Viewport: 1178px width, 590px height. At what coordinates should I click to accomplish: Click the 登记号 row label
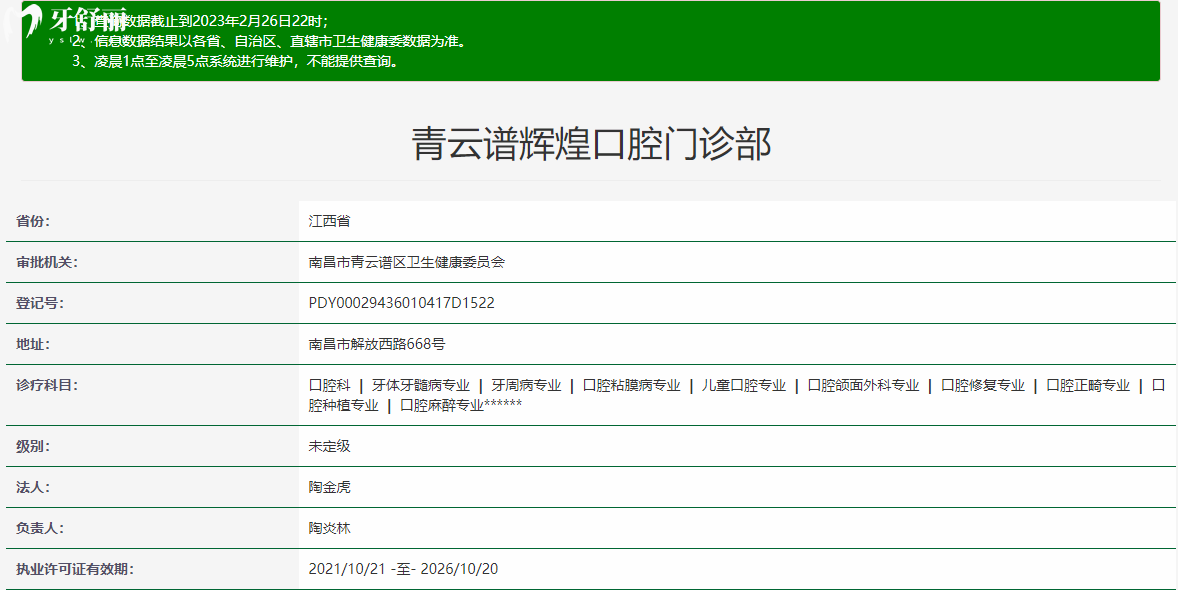(x=39, y=303)
